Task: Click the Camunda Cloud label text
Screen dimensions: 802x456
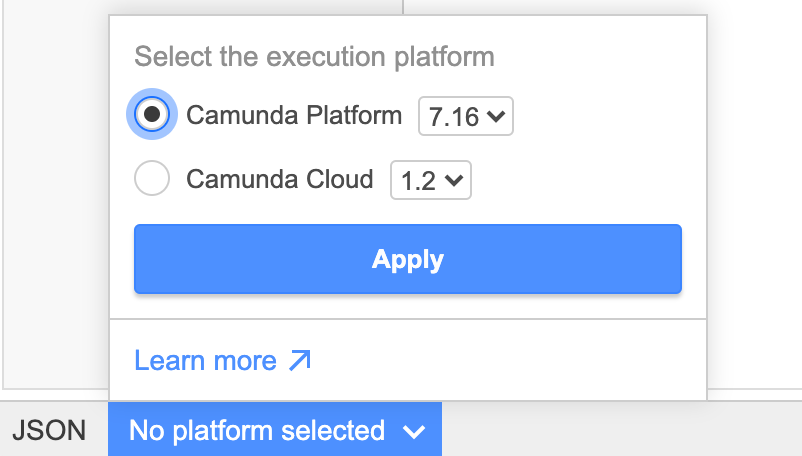Action: coord(280,180)
